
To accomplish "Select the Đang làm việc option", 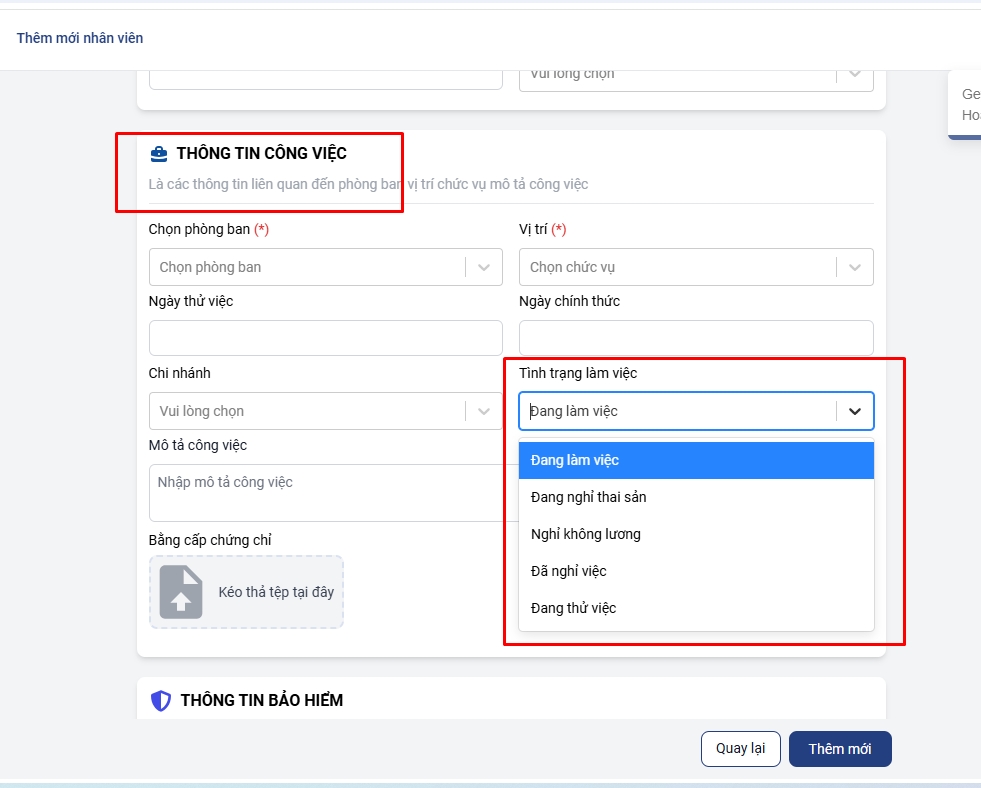I will [x=696, y=460].
